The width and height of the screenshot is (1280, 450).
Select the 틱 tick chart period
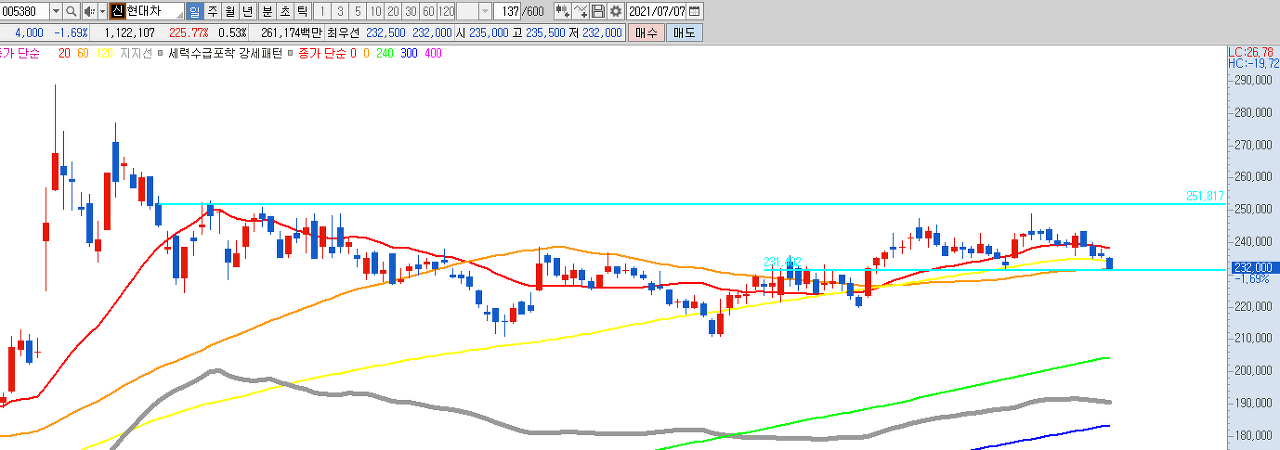tap(302, 11)
